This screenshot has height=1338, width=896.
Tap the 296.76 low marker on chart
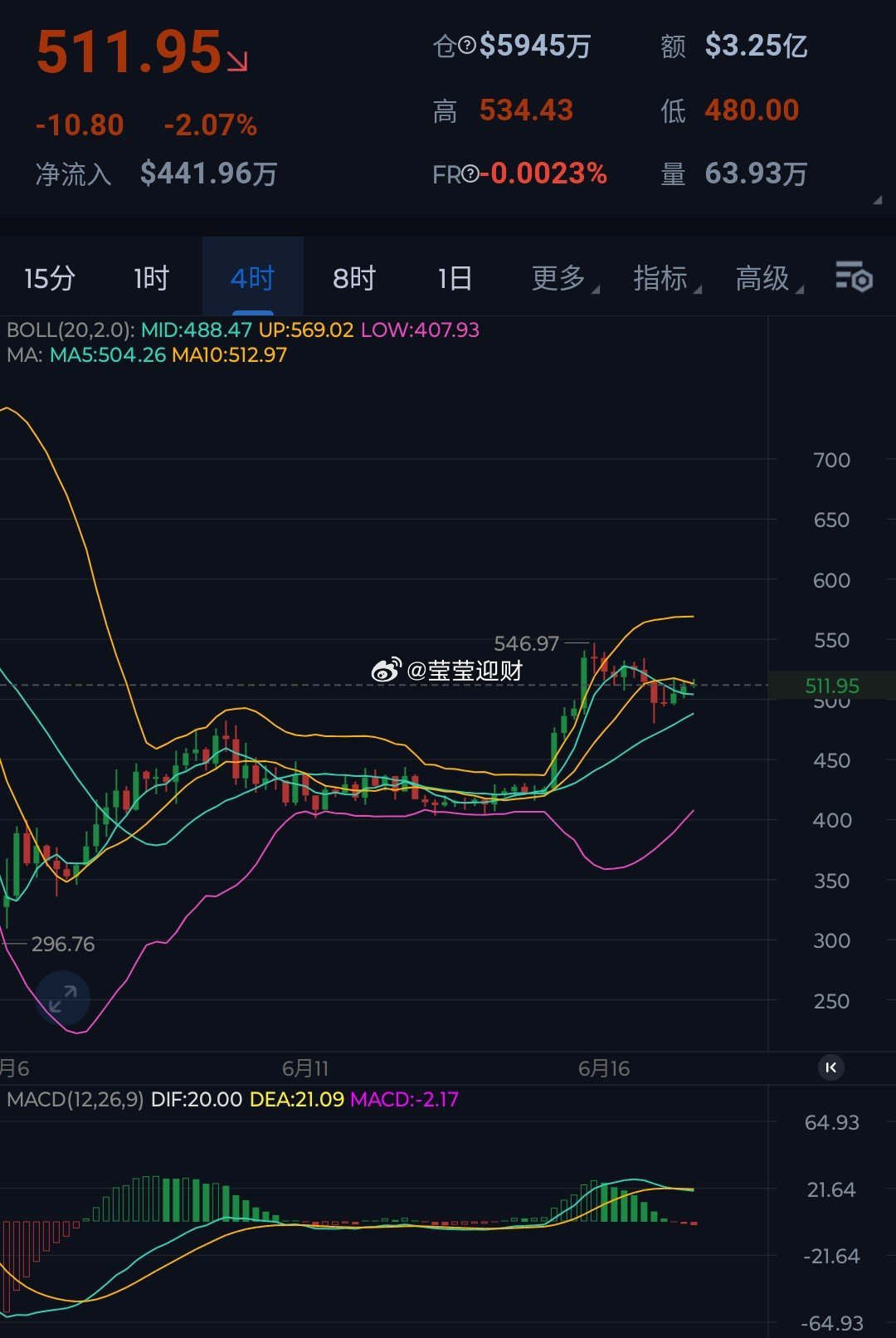click(63, 944)
